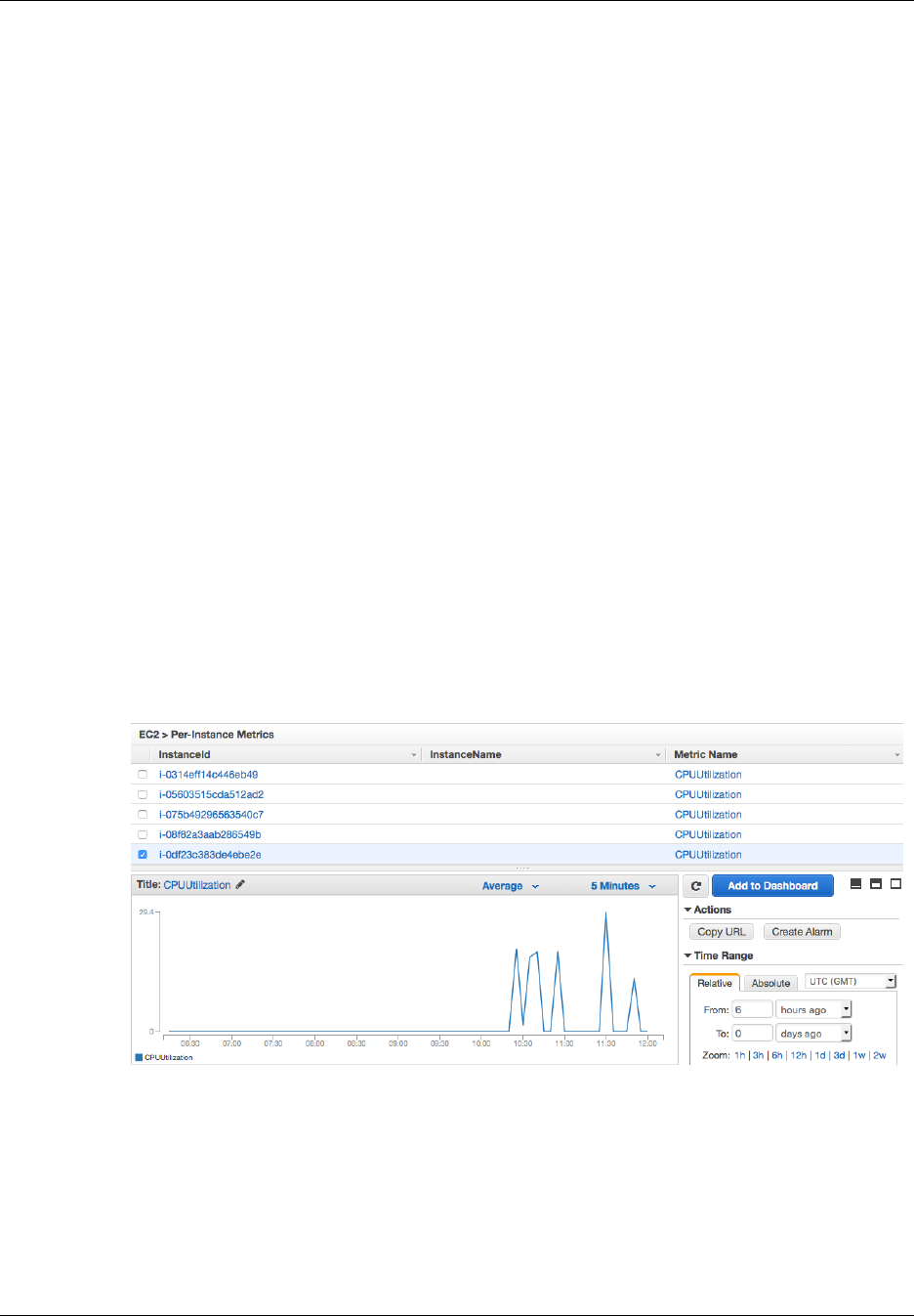This screenshot has width=914, height=1316.
Task: Open the Average statistic dropdown
Action: click(x=511, y=886)
